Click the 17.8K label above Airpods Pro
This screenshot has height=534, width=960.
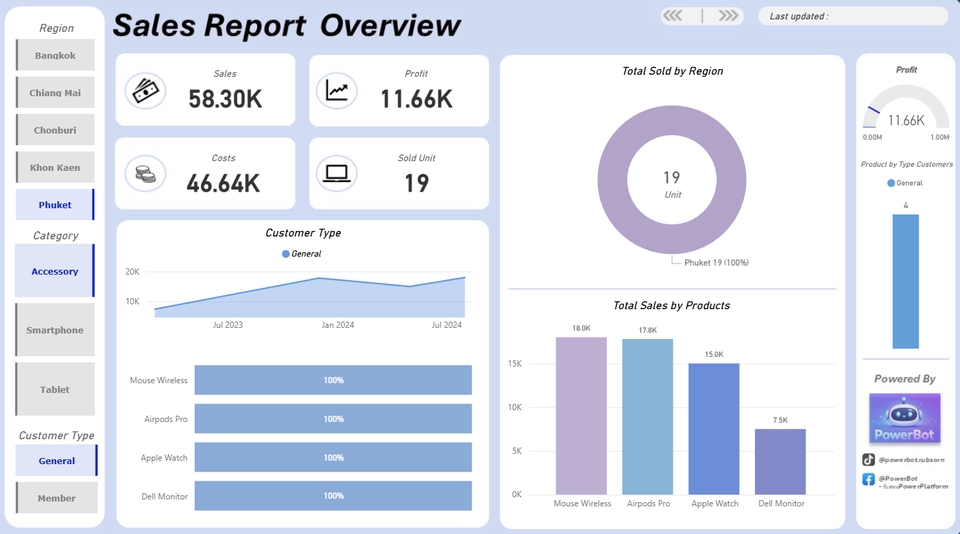[x=648, y=330]
